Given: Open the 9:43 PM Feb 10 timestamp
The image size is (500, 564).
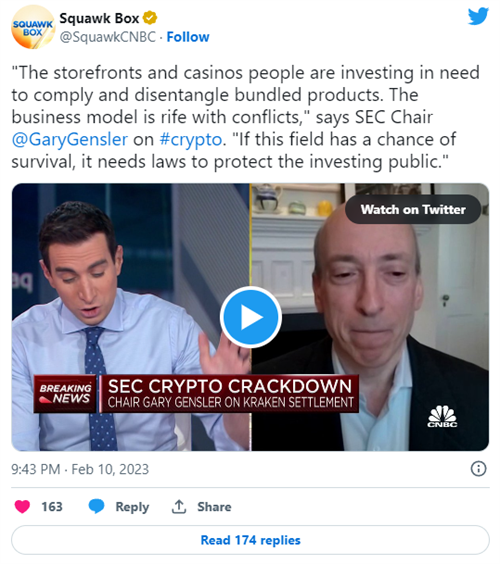Looking at the screenshot, I should tap(80, 469).
